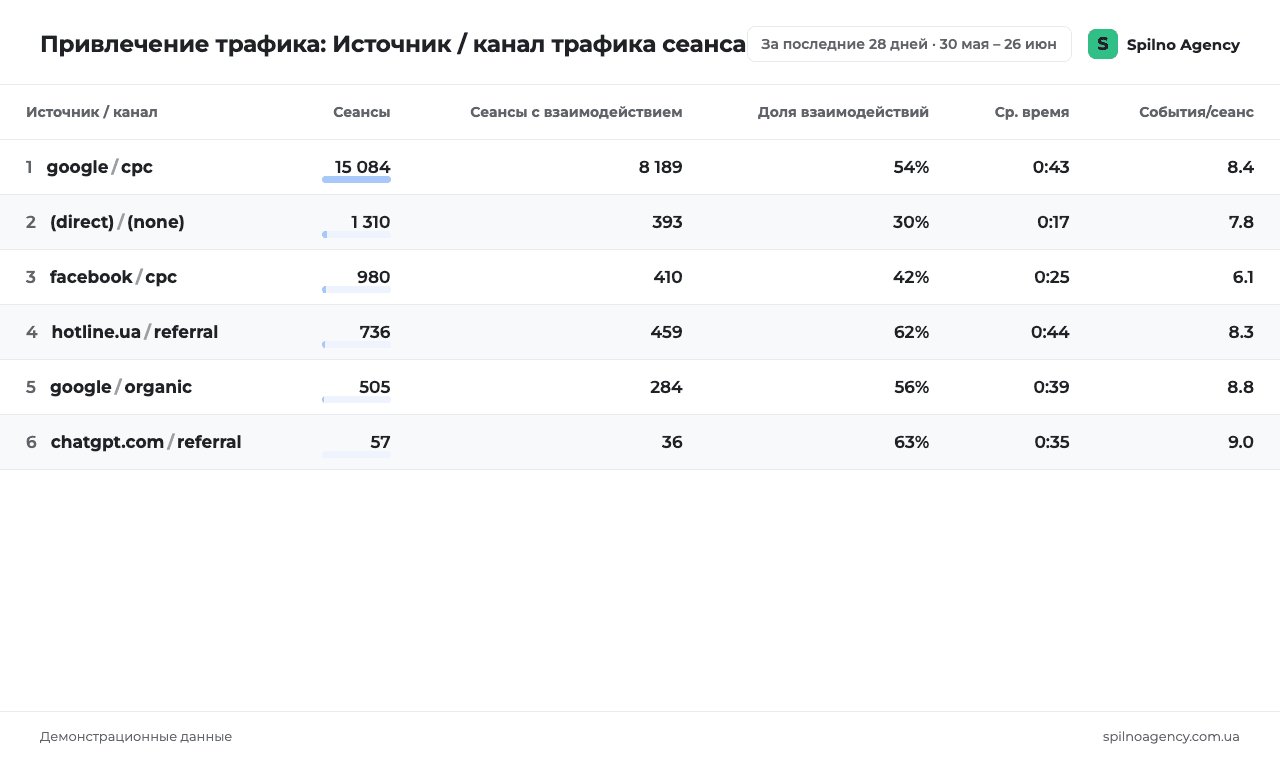1280x760 pixels.
Task: Click the 'Spilno Agency' name label
Action: (x=1183, y=44)
